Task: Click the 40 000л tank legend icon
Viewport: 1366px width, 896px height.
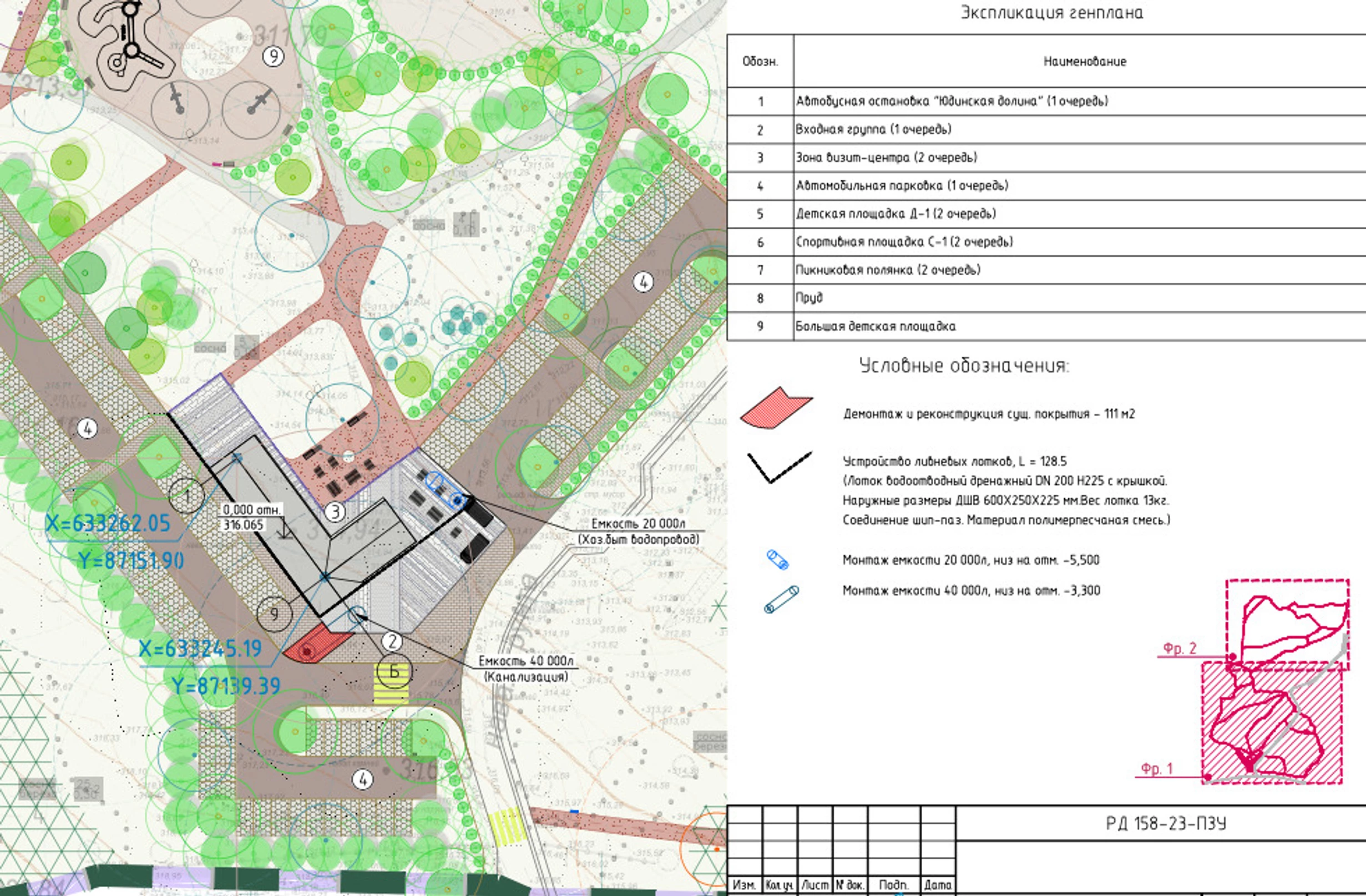Action: [781, 599]
